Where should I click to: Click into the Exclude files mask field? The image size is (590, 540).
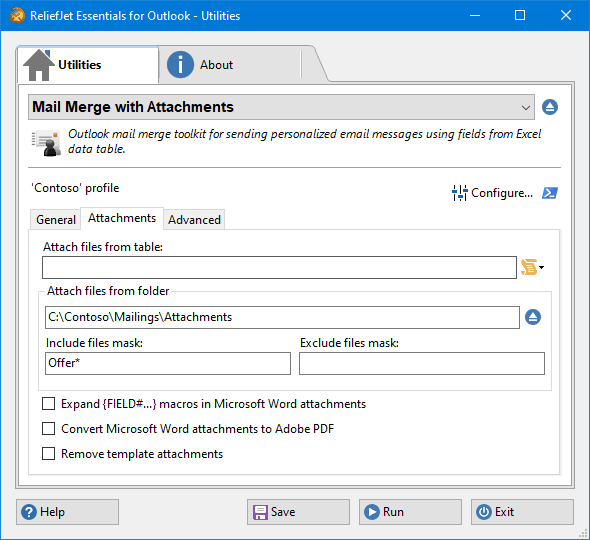[x=422, y=364]
